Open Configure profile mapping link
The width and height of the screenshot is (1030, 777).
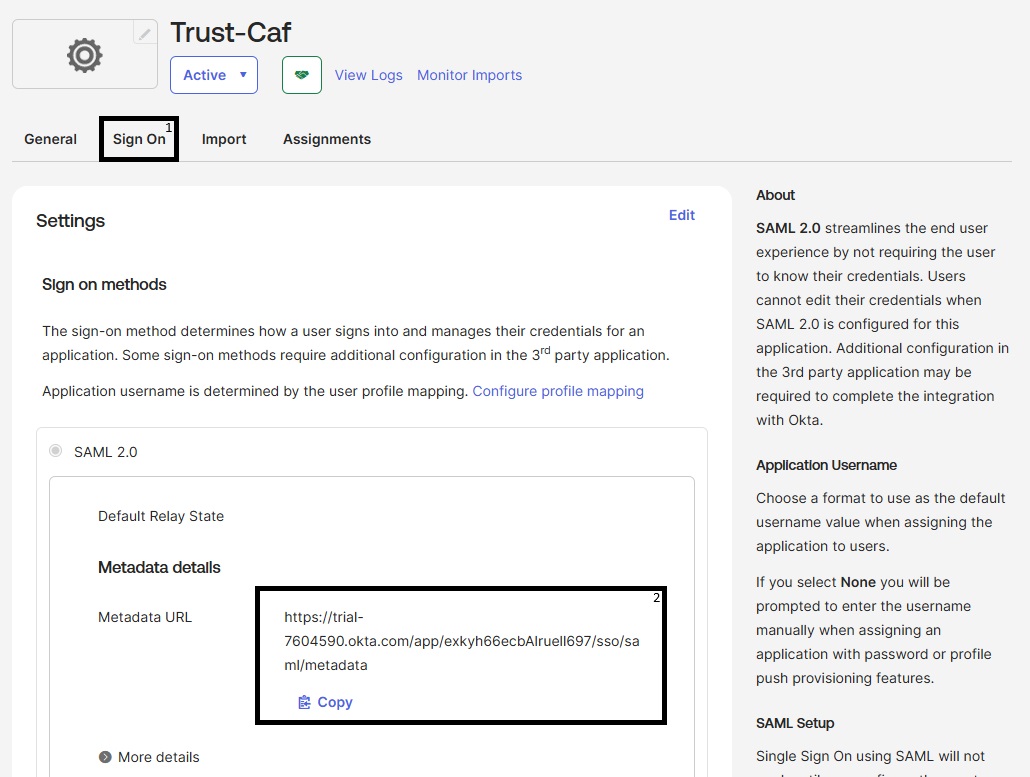tap(558, 391)
